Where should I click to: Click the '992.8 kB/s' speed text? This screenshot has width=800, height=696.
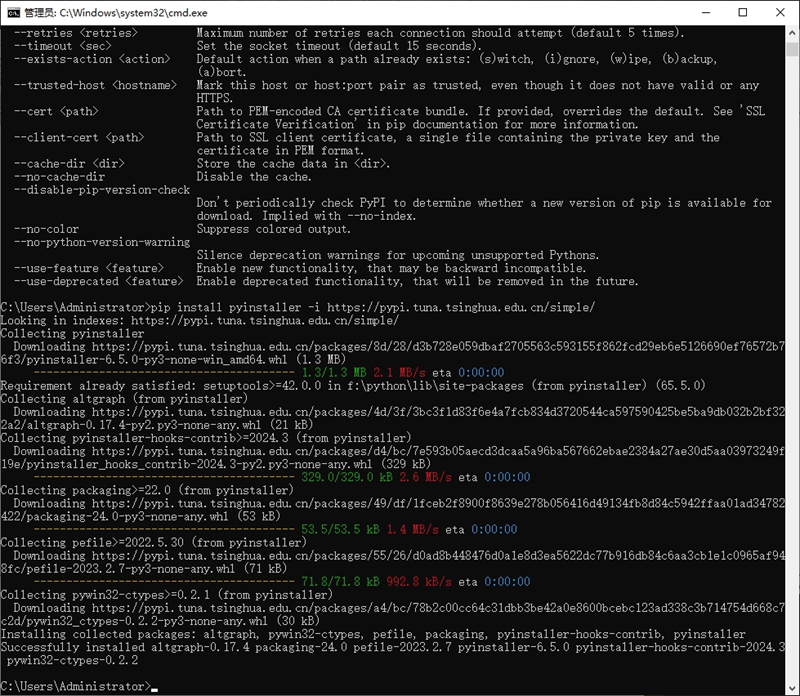point(419,582)
